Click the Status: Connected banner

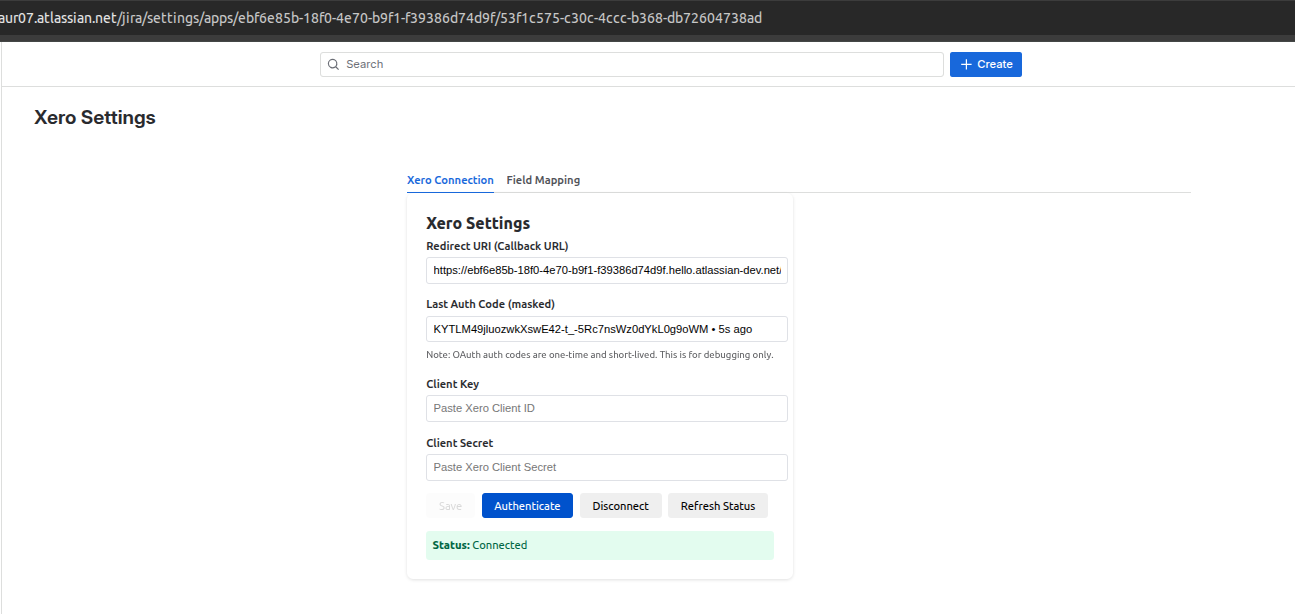[600, 545]
